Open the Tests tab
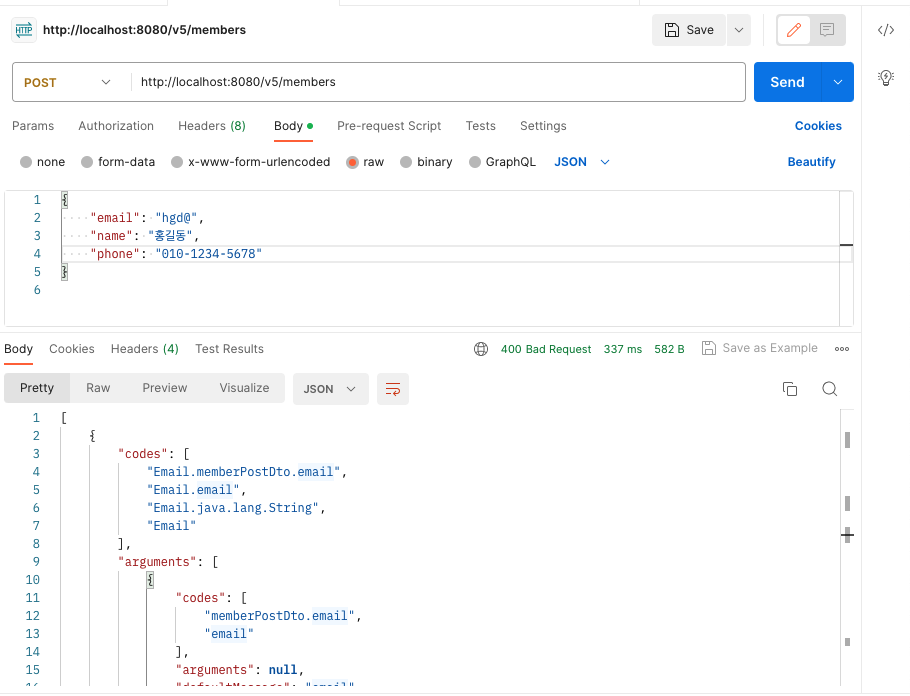The image size is (910, 696). click(x=481, y=126)
